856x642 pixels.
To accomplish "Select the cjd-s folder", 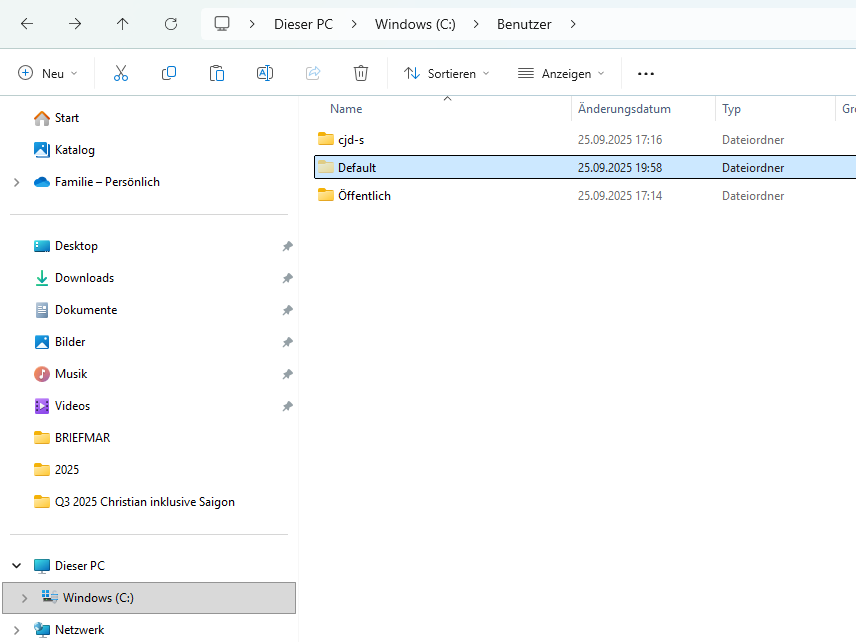I will pos(350,140).
